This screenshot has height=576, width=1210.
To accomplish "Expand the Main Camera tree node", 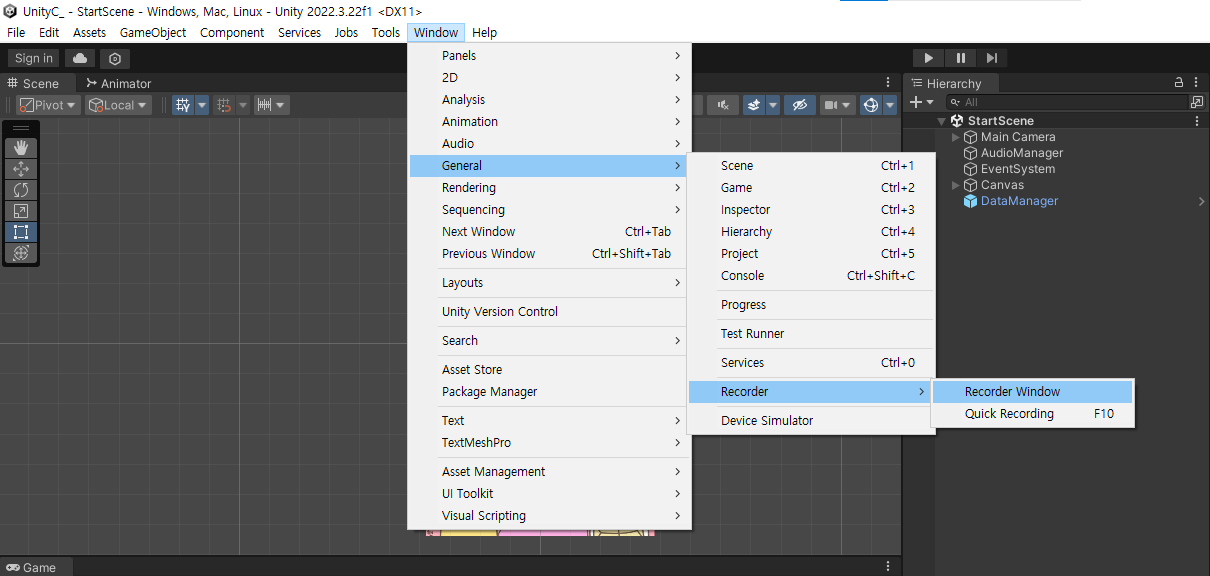I will click(956, 137).
